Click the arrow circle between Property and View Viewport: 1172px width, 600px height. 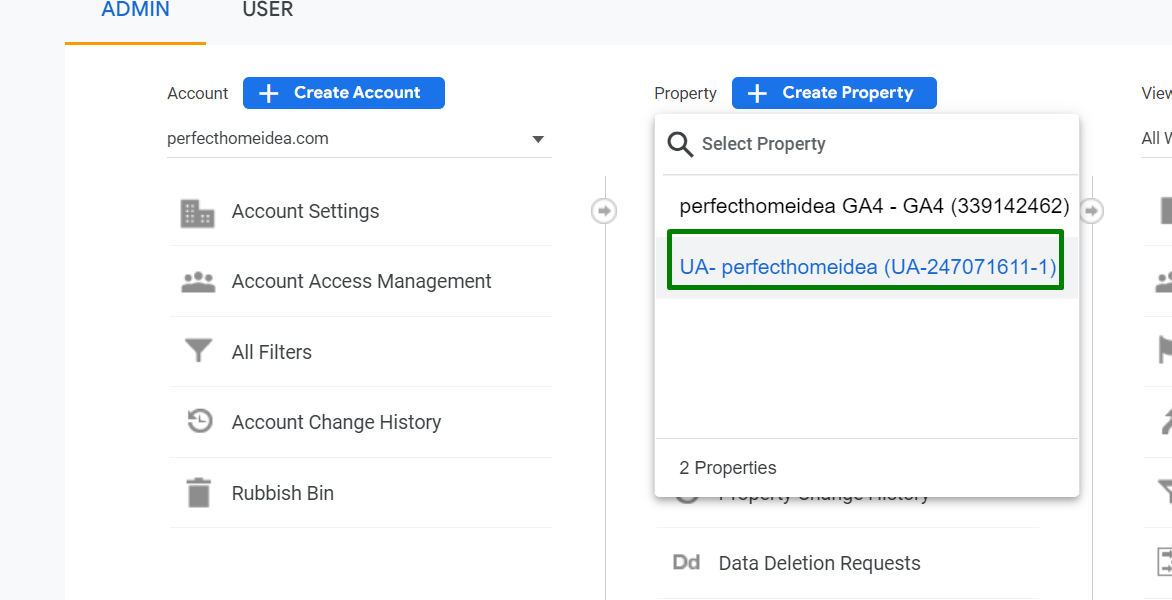pos(1091,211)
